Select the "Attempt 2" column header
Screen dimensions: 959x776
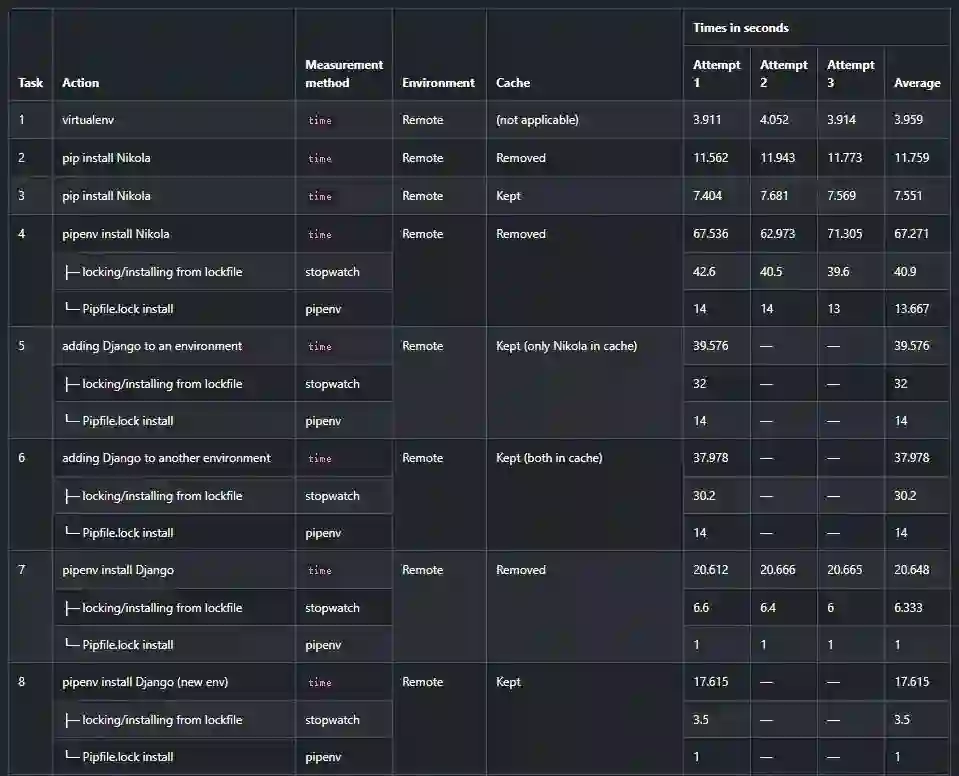(x=783, y=74)
